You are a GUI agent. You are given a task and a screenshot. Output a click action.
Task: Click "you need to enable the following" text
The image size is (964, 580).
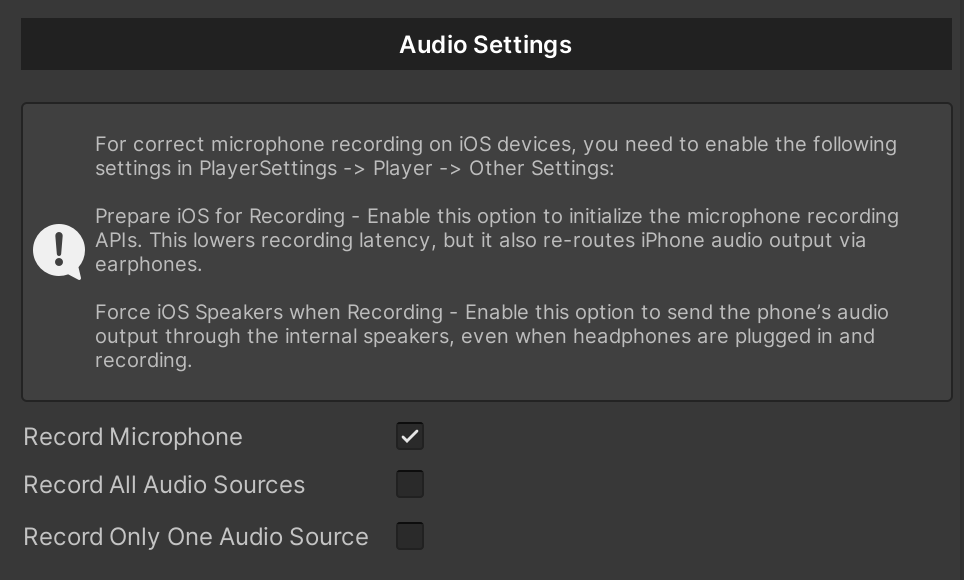coord(740,144)
